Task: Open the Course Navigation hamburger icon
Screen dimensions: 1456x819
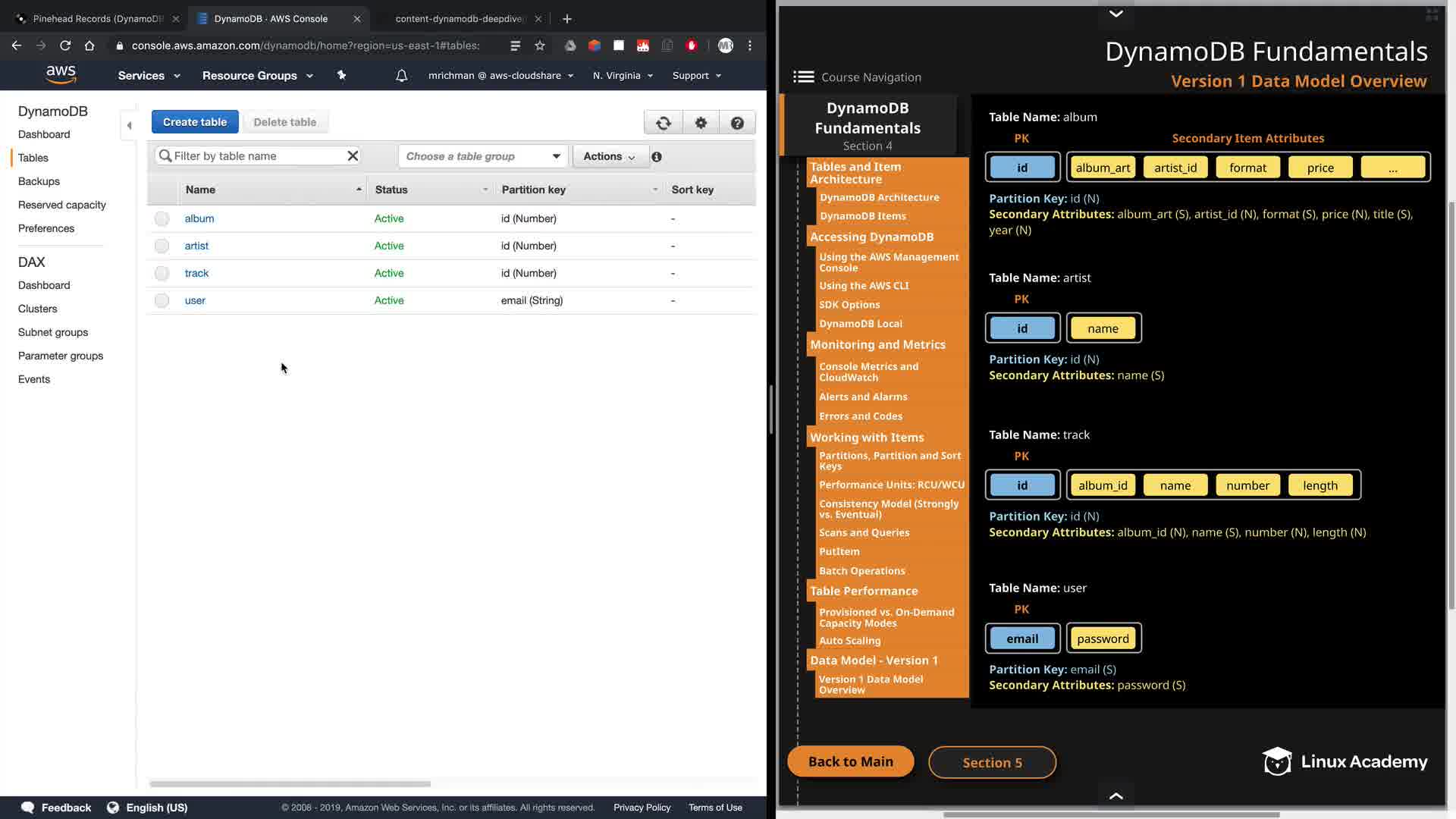Action: 803,77
